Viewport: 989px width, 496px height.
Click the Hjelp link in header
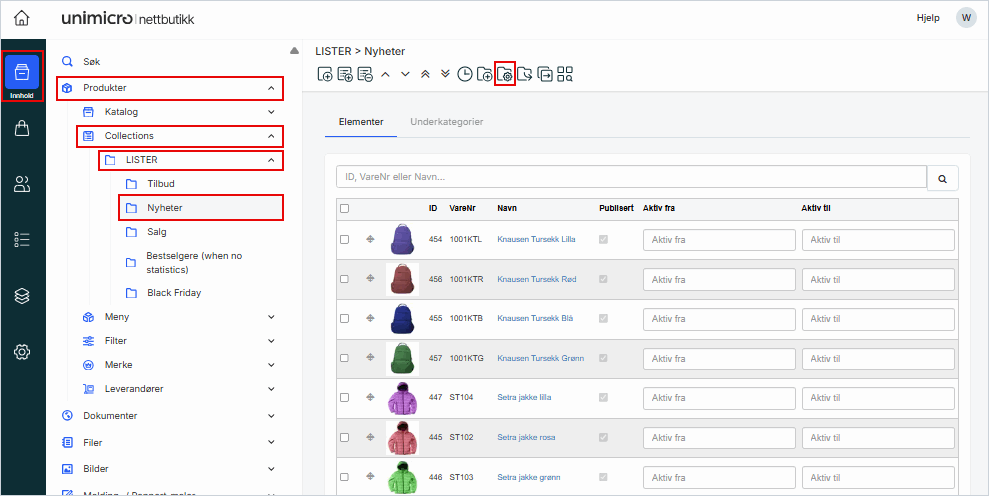pyautogui.click(x=928, y=19)
